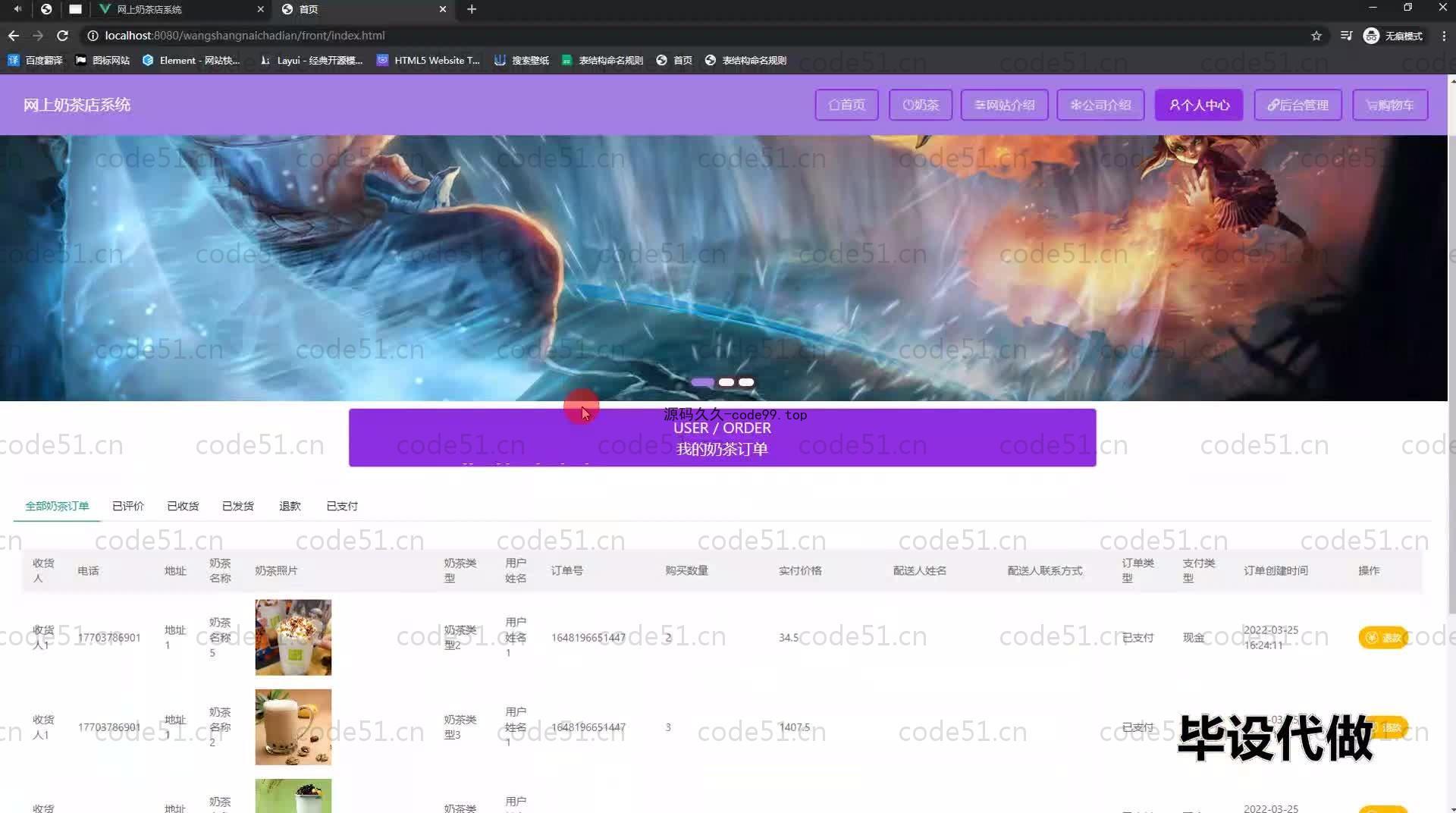Viewport: 1456px width, 813px height.
Task: Open the 搜索壁纸 bookmark
Action: pos(521,60)
